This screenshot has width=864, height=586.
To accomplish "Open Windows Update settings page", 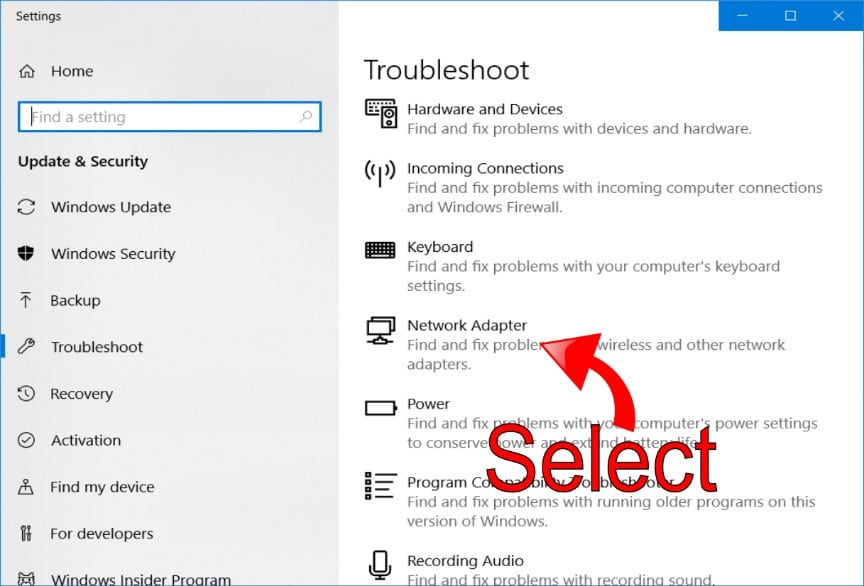I will pos(110,207).
